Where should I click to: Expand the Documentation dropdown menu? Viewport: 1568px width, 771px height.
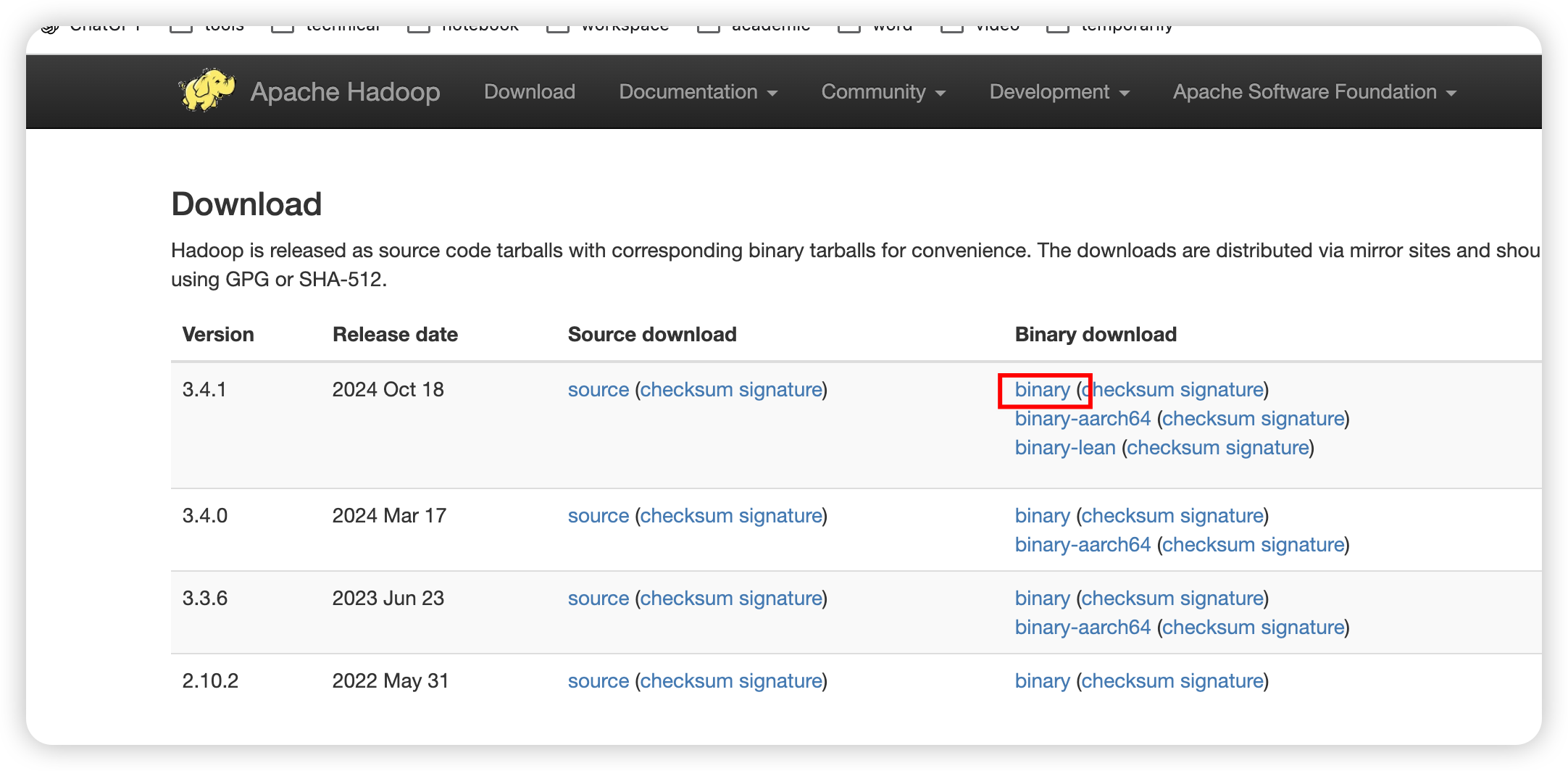(698, 92)
